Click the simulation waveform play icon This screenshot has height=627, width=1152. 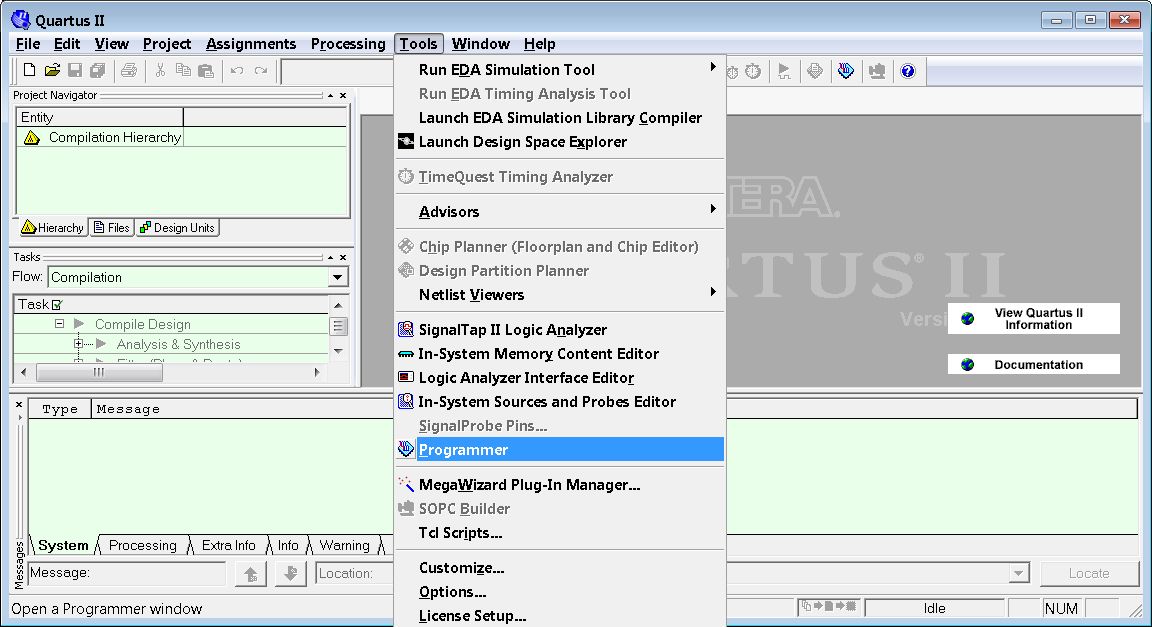coord(784,71)
